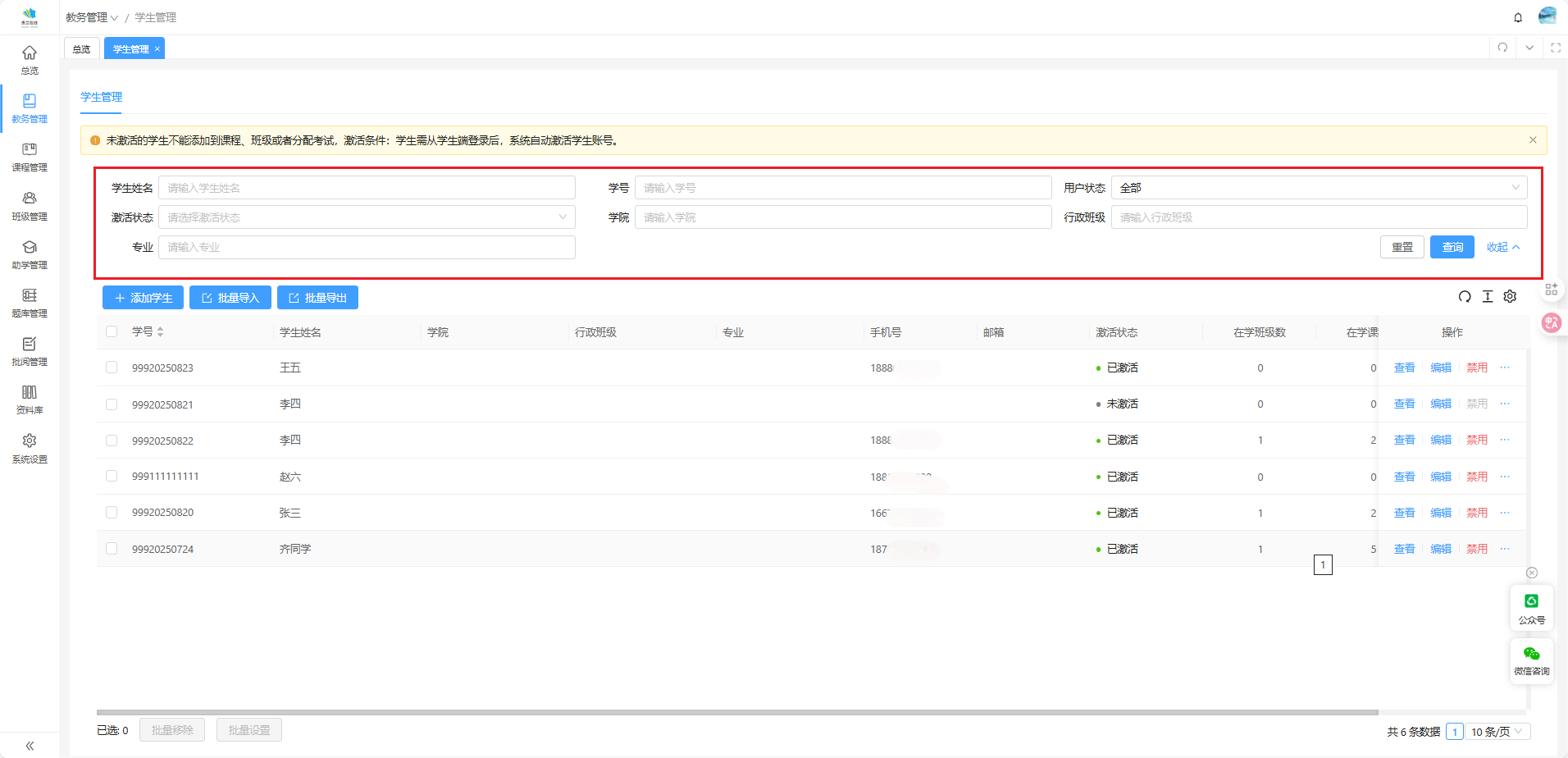Open table column settings gear
Image resolution: width=1568 pixels, height=758 pixels.
coord(1510,297)
